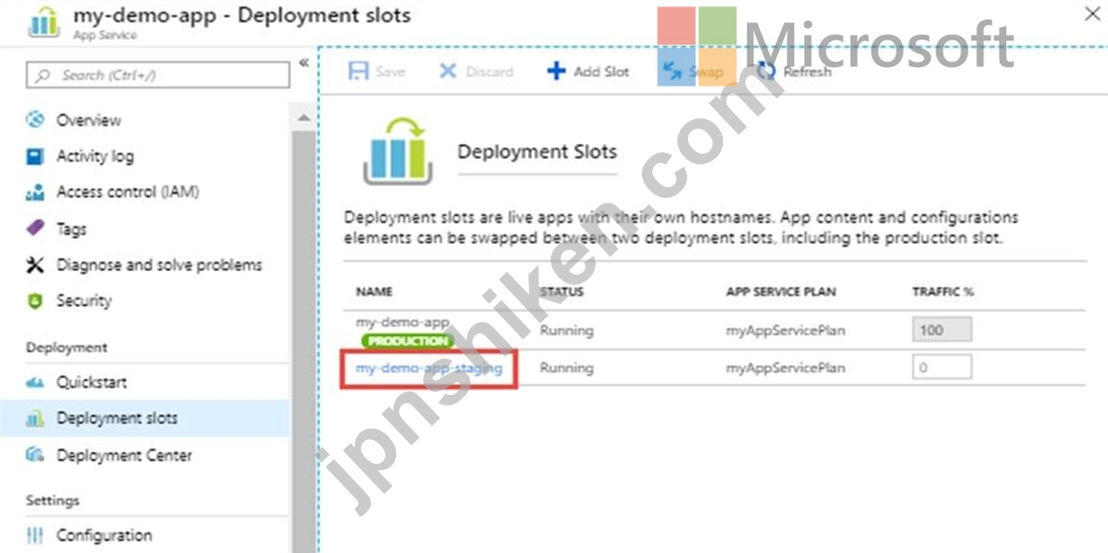Screen dimensions: 1108x553
Task: Click the Configuration sliders icon
Action: click(x=35, y=535)
